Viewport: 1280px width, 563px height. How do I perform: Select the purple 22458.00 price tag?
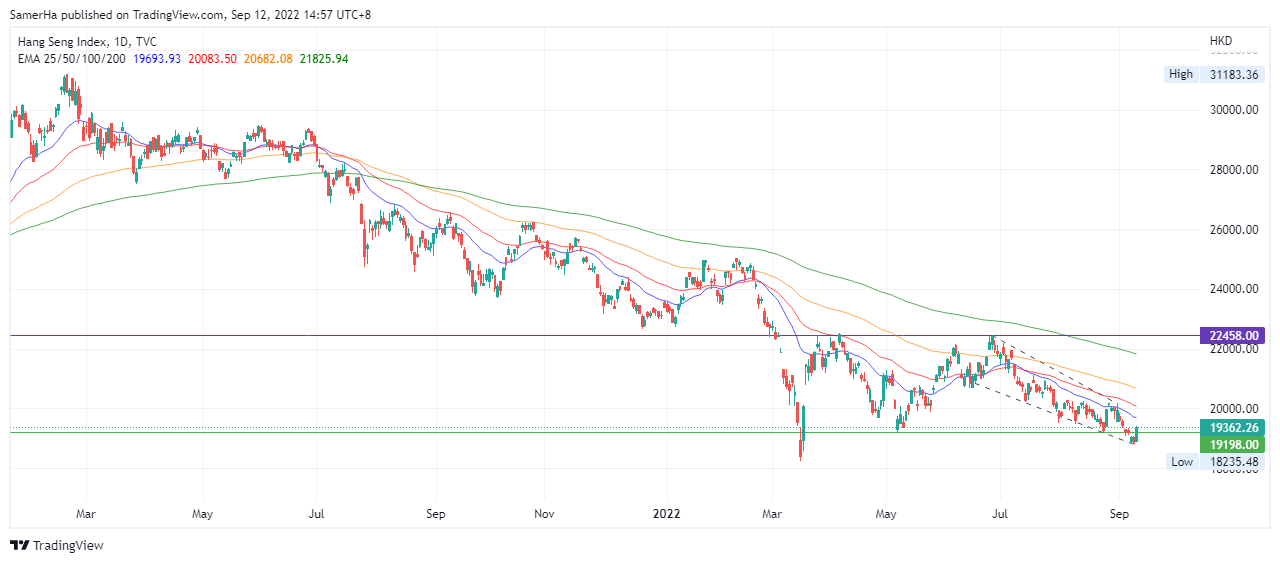[x=1232, y=337]
